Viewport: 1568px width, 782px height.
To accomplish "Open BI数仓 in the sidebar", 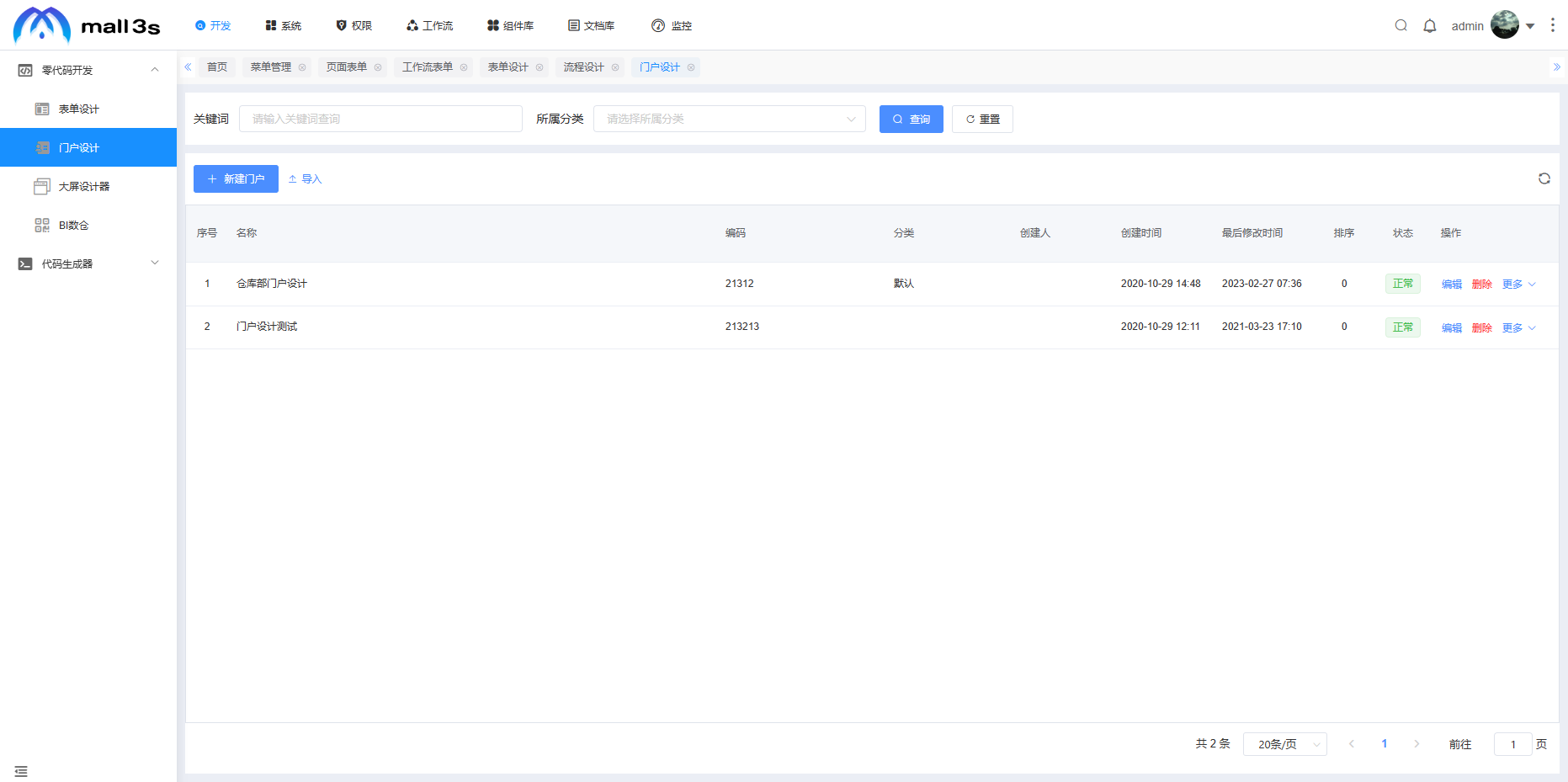I will pos(88,225).
